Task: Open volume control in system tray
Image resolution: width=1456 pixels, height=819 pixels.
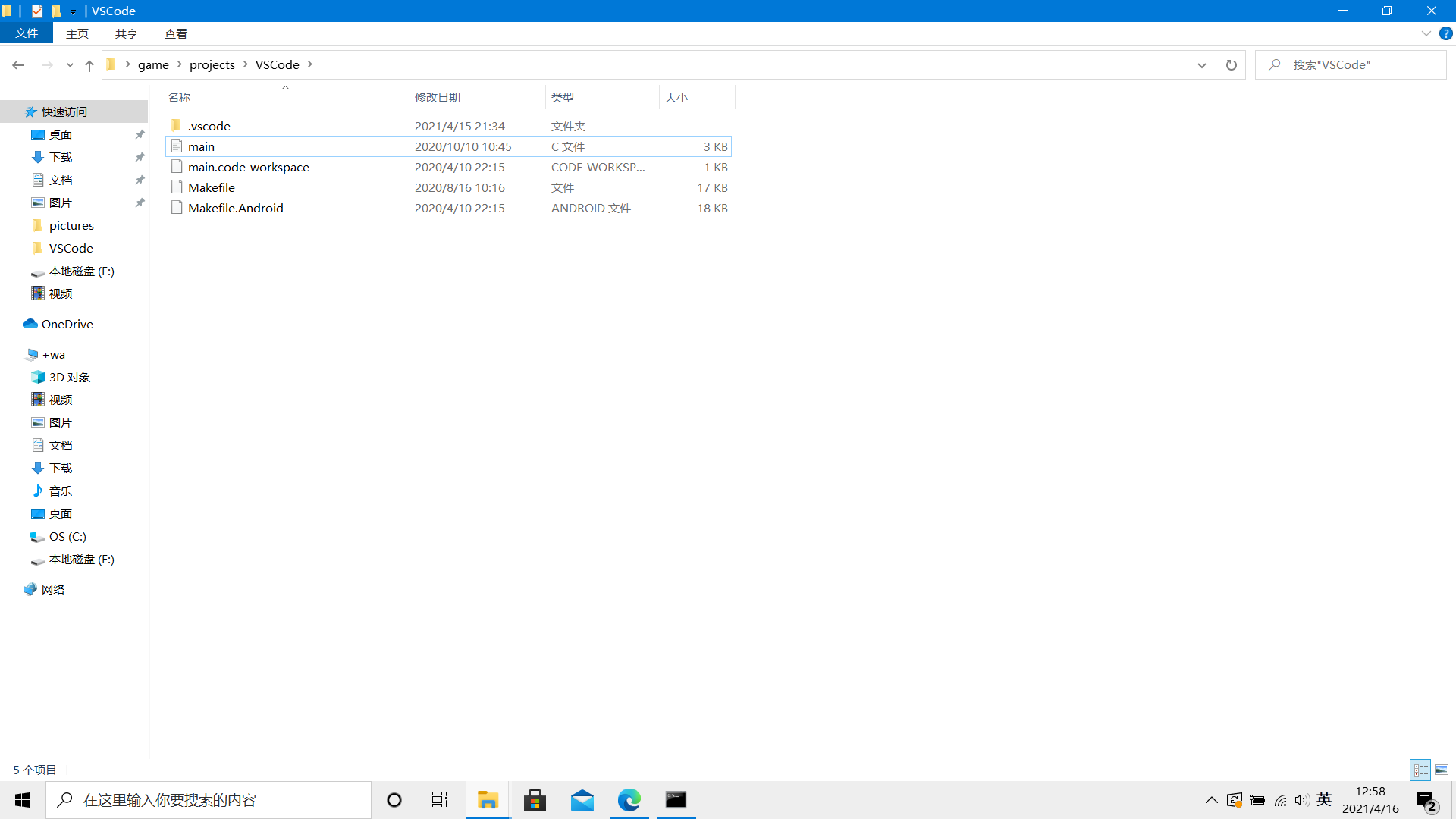Action: [x=1302, y=800]
